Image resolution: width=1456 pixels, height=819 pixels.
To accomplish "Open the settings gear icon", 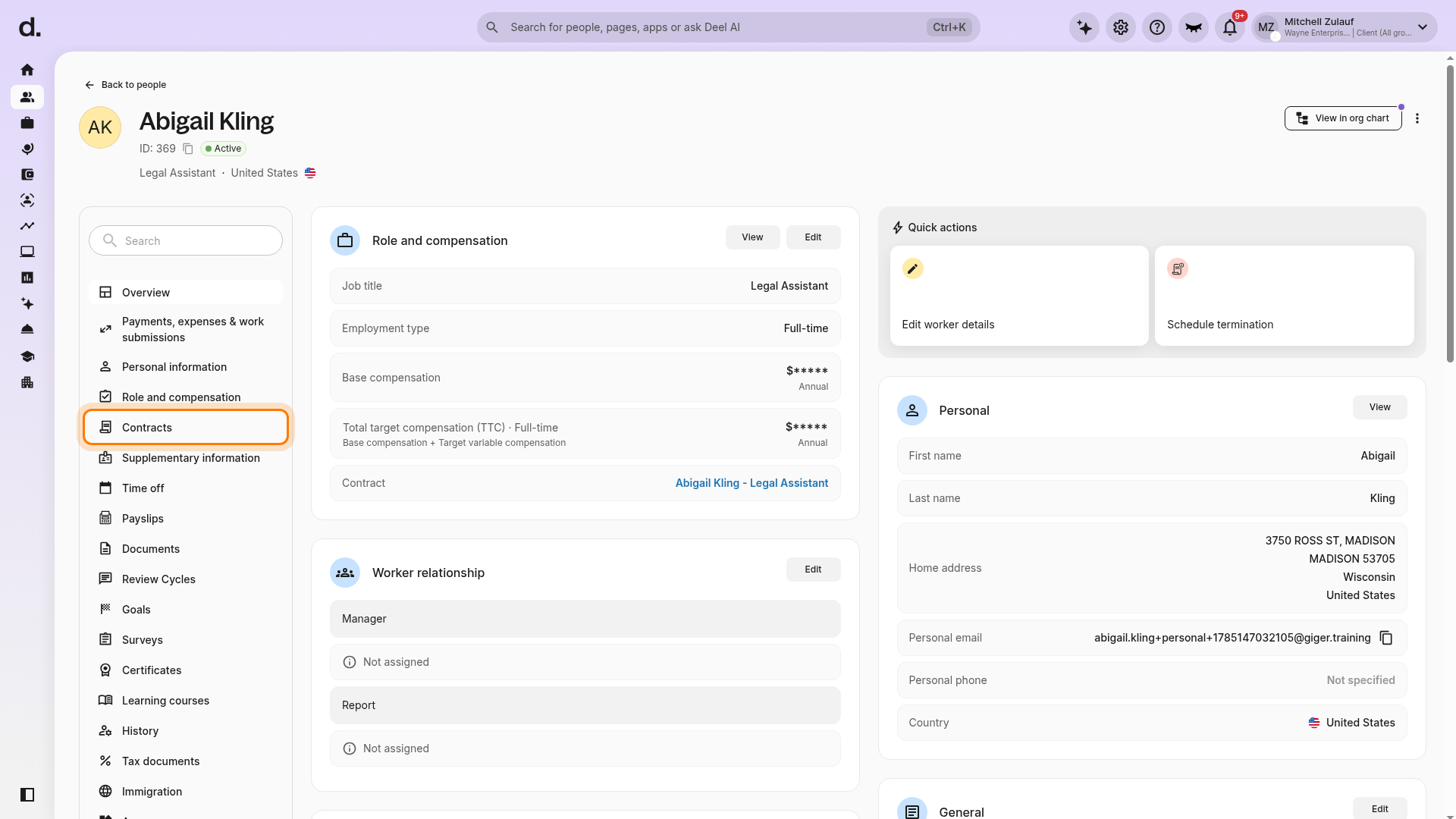I will pos(1121,27).
